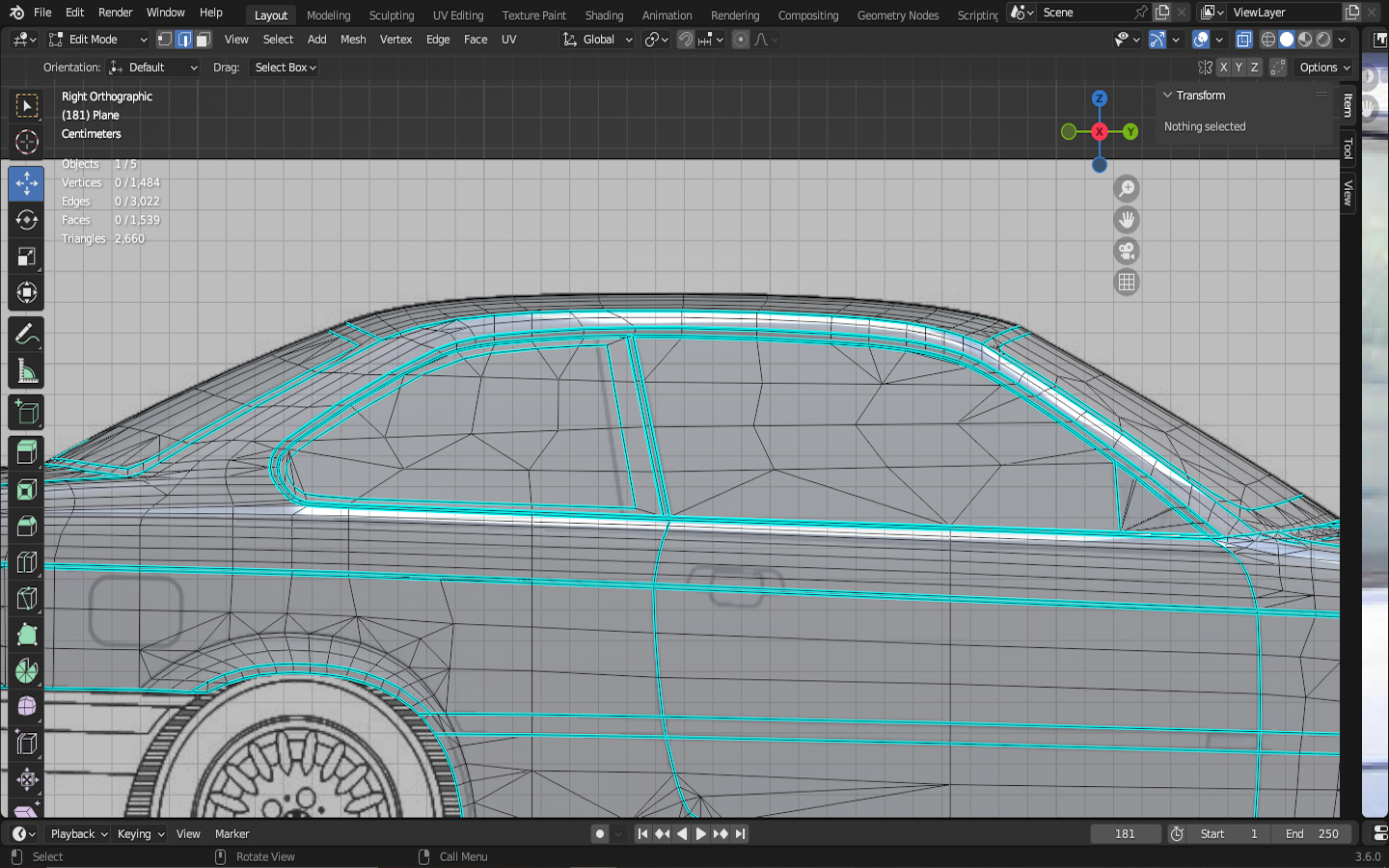Open the Select Box drag dropdown
Screen dimensions: 1389x868
click(x=285, y=68)
